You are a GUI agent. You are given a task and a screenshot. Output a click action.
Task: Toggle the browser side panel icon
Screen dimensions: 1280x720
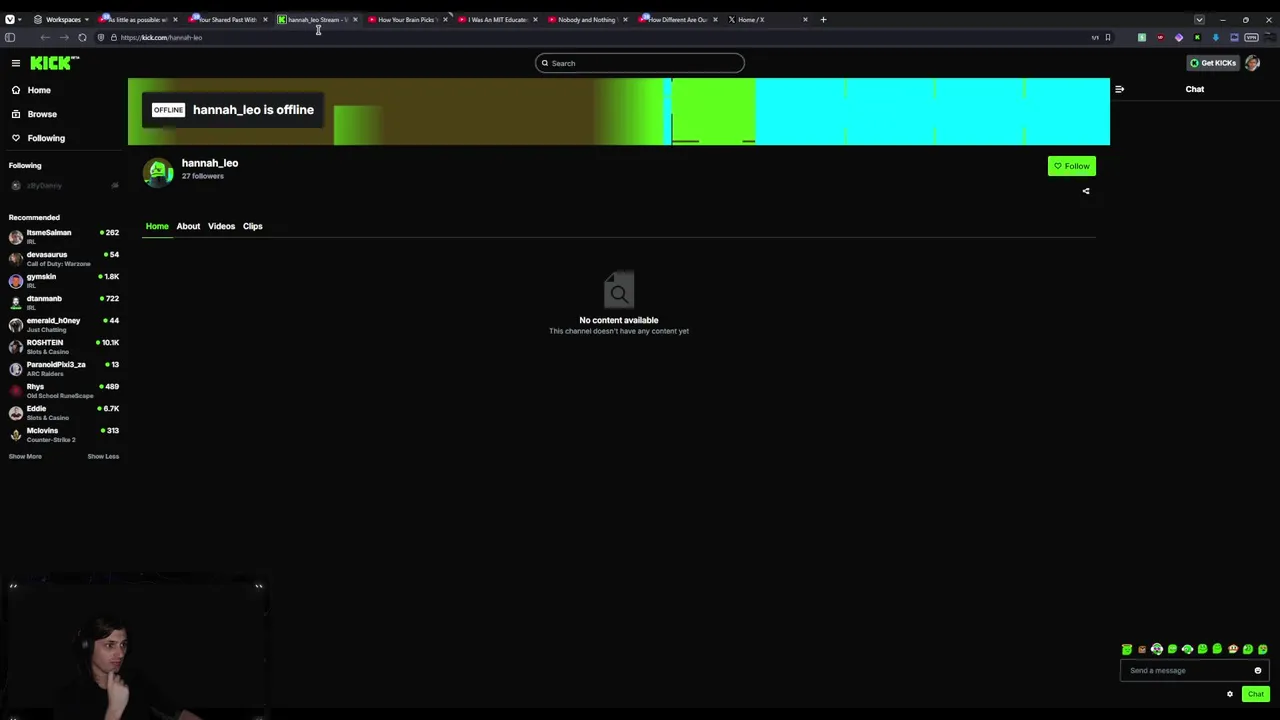click(x=10, y=37)
